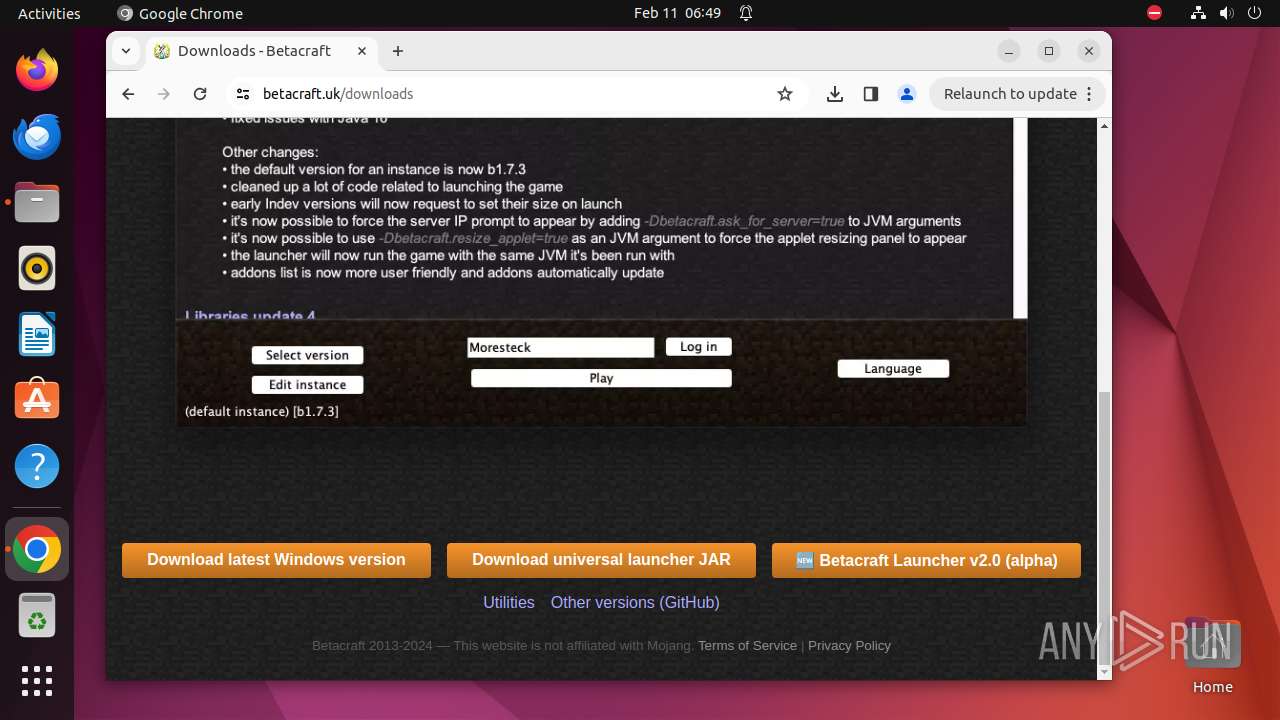Image resolution: width=1280 pixels, height=720 pixels.
Task: Open Ubuntu Software store icon
Action: tap(37, 400)
